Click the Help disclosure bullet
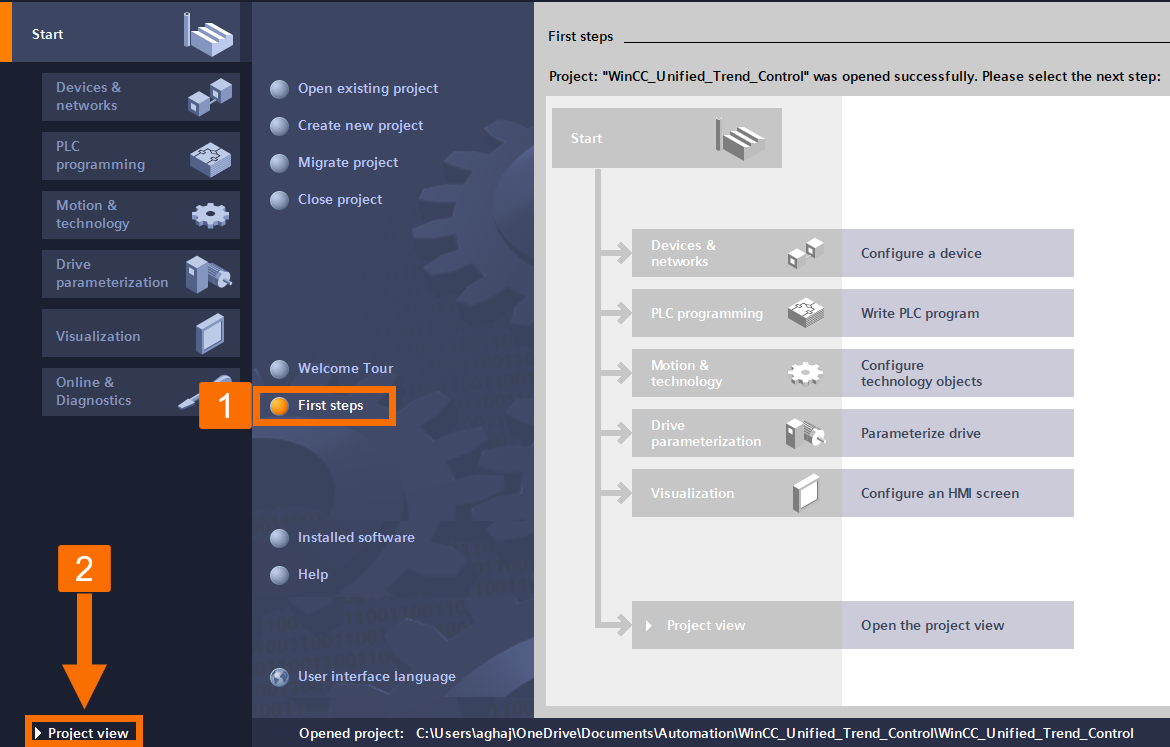The image size is (1170, 747). tap(279, 574)
